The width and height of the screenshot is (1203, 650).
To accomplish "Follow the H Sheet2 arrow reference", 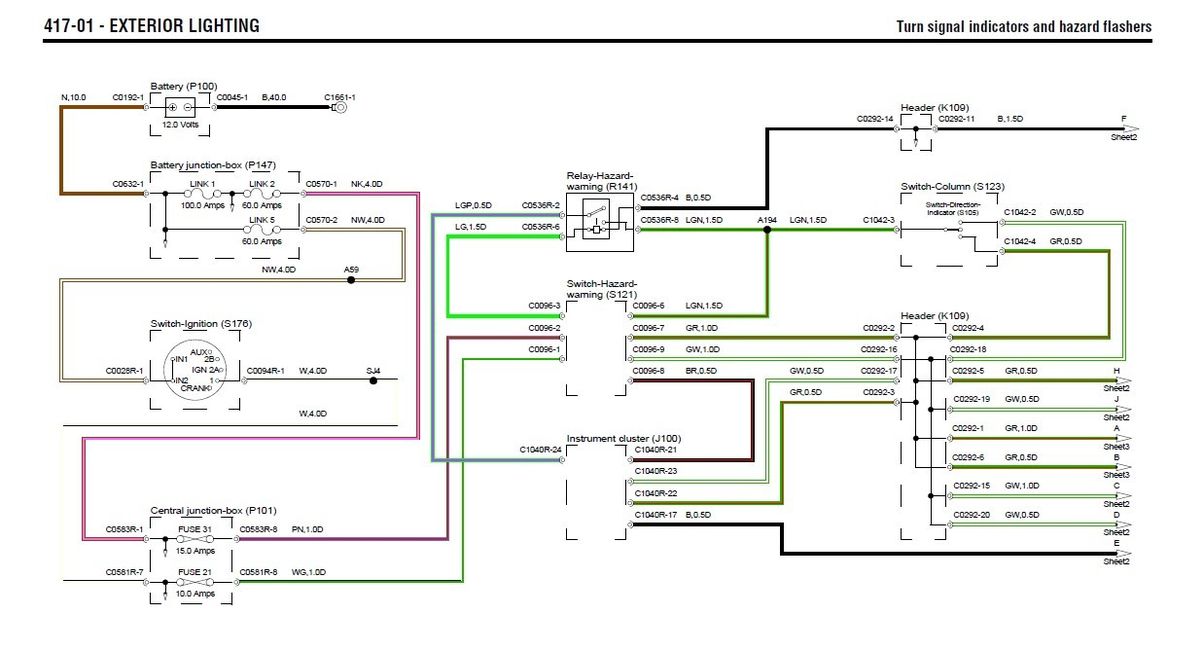I will (x=1118, y=379).
